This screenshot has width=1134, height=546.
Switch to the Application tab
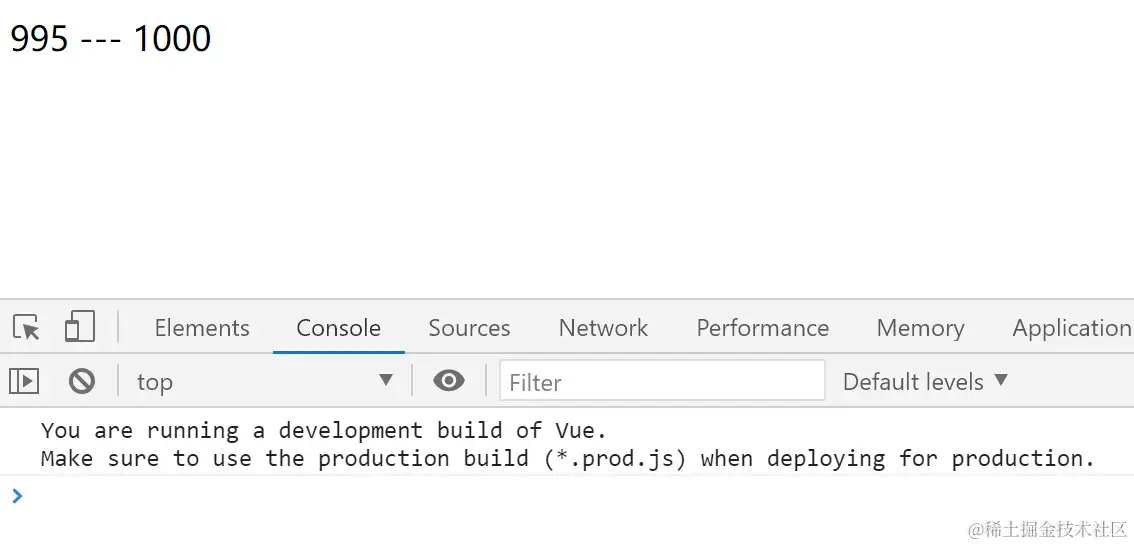point(1071,328)
